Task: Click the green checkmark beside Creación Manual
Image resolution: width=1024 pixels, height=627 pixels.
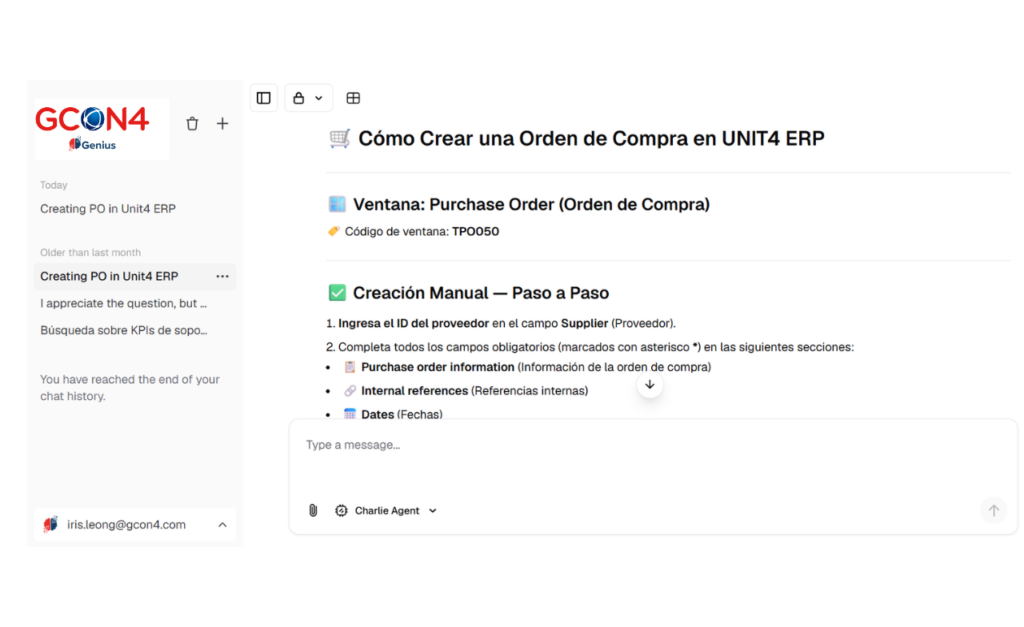Action: click(337, 293)
